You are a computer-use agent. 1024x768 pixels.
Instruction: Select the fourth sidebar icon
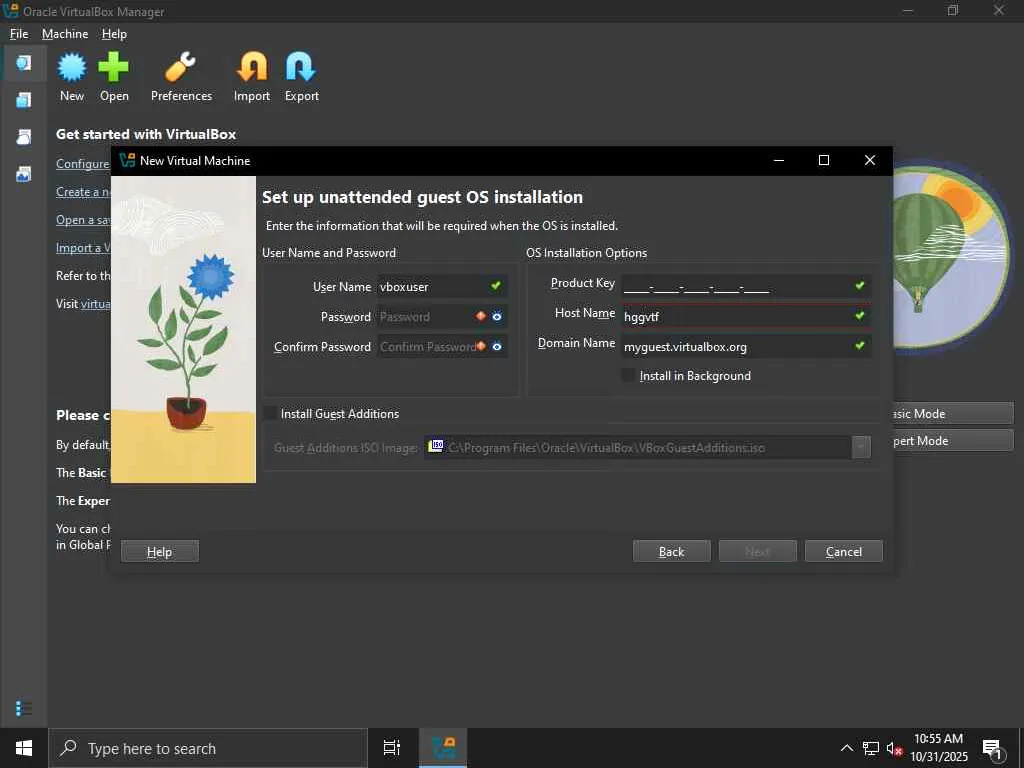point(24,174)
